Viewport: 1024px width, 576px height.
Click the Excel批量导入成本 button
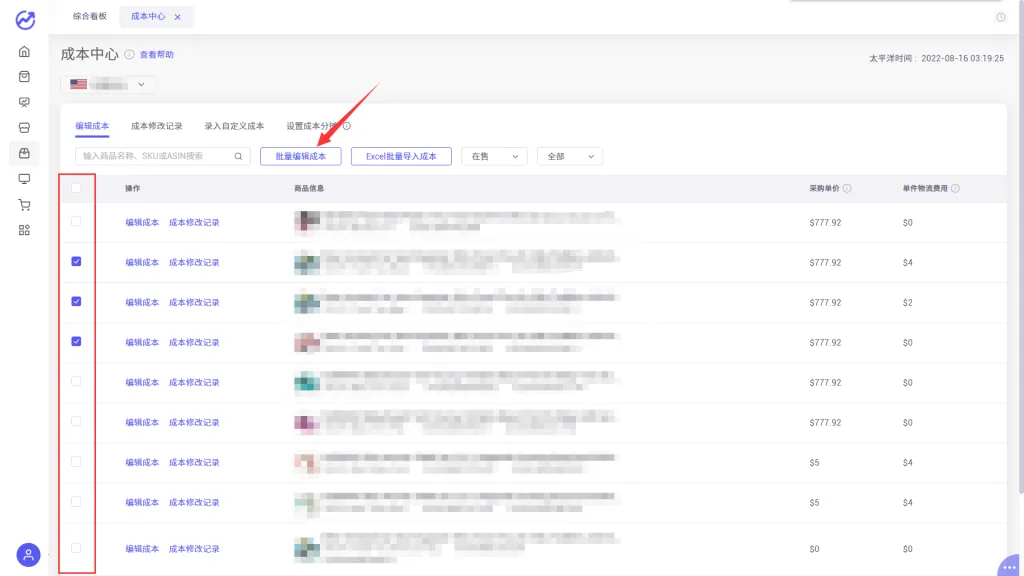[401, 156]
